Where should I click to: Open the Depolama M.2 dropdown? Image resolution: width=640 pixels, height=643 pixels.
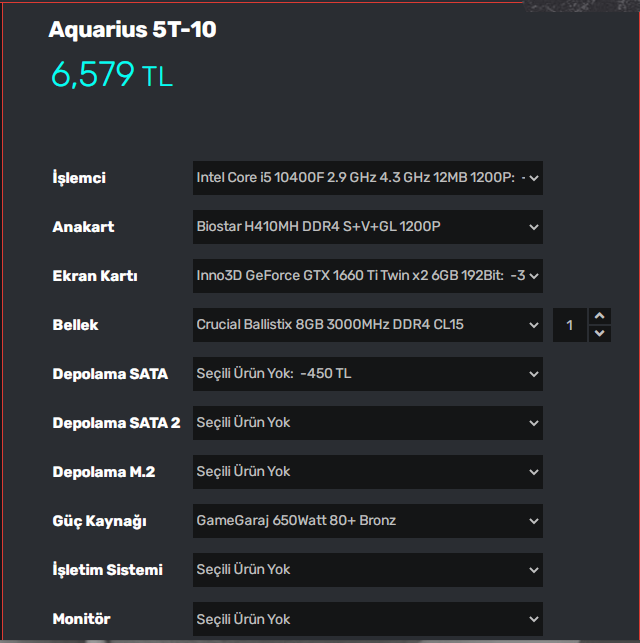367,472
